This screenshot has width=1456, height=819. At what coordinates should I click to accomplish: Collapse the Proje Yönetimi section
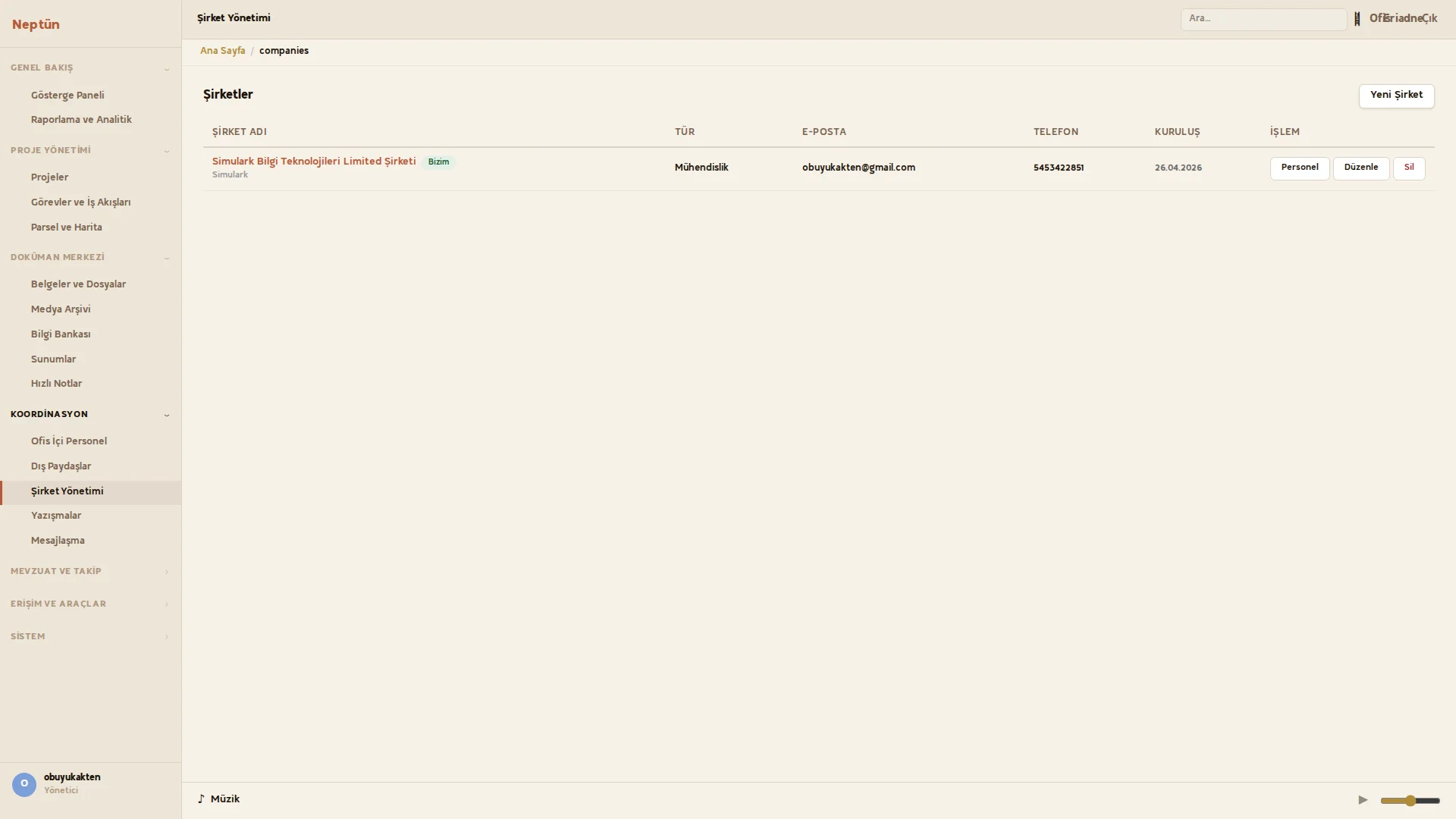(90, 150)
